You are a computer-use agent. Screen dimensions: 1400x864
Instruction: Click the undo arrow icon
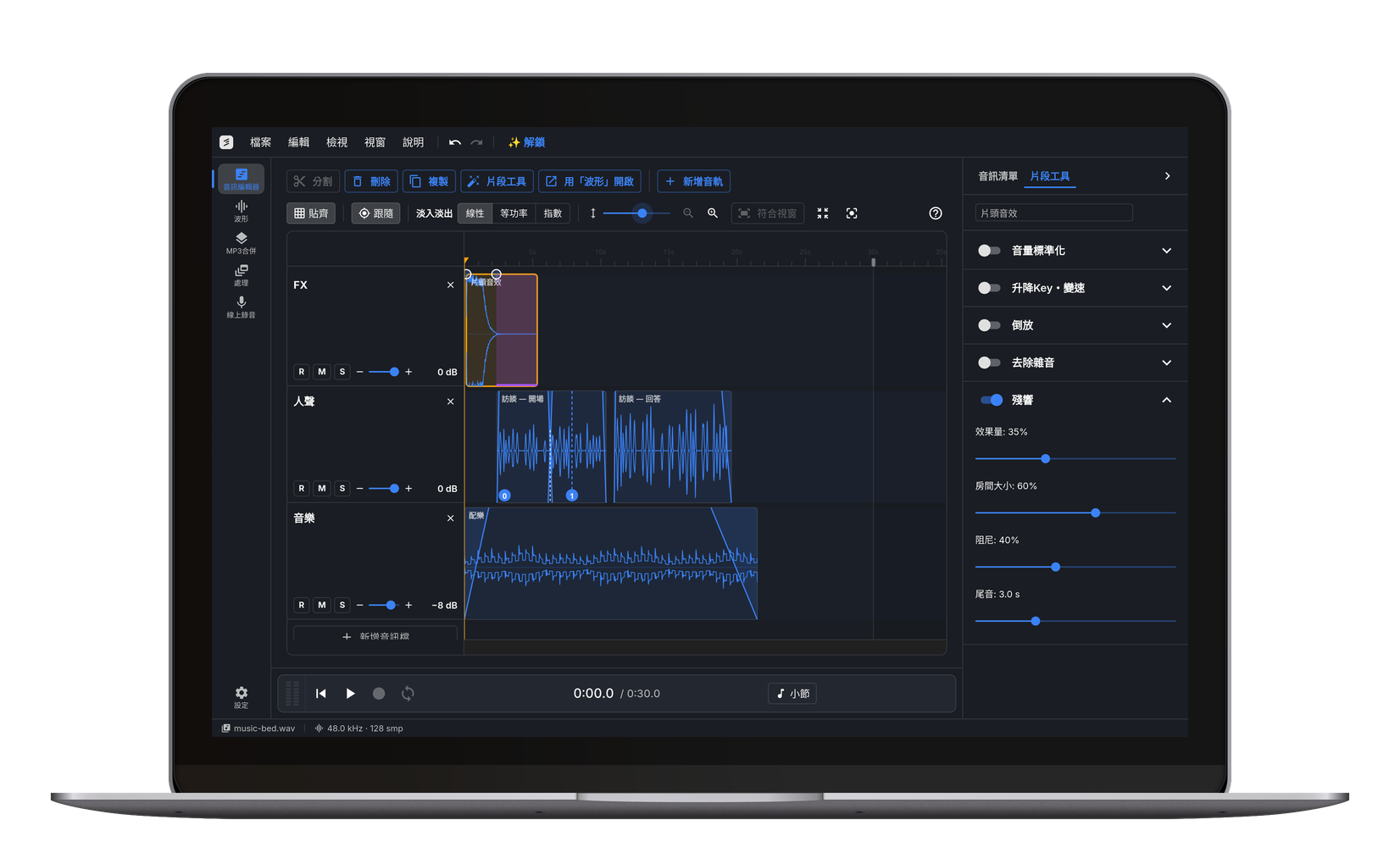(455, 142)
